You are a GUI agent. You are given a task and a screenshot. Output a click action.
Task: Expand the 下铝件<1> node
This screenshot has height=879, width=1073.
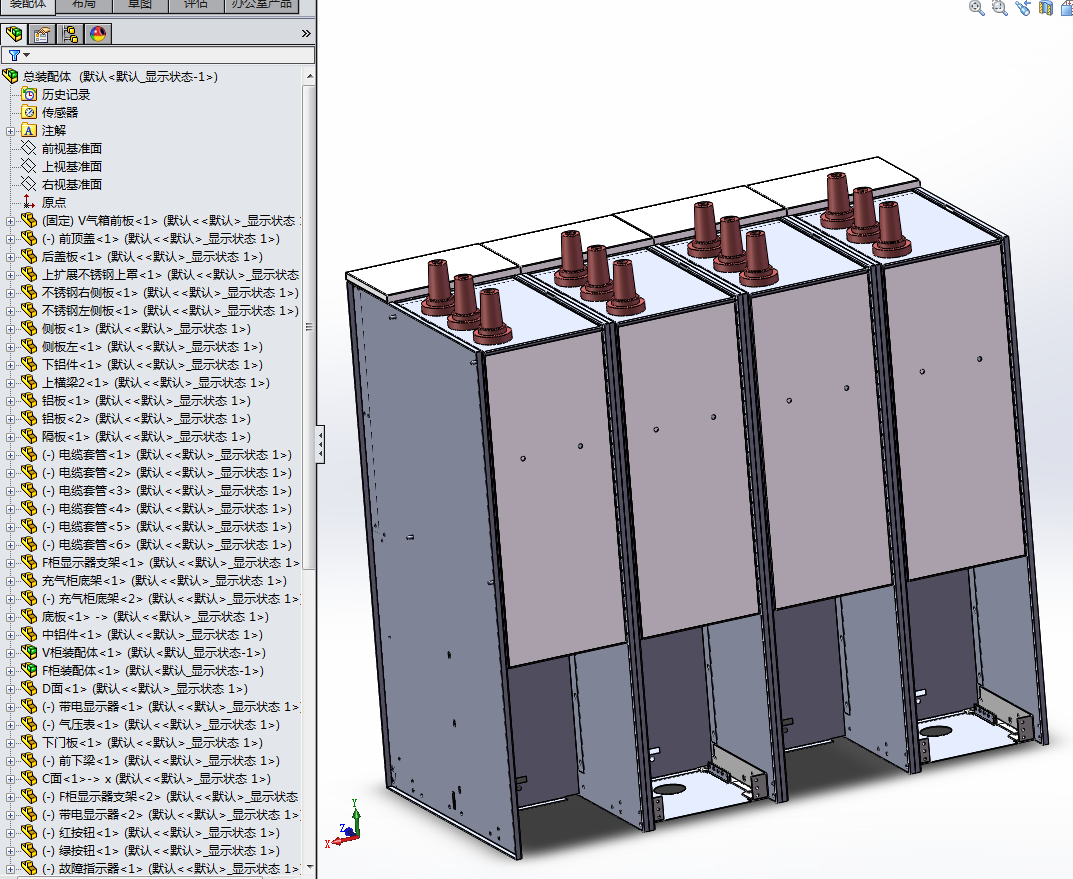[x=10, y=365]
